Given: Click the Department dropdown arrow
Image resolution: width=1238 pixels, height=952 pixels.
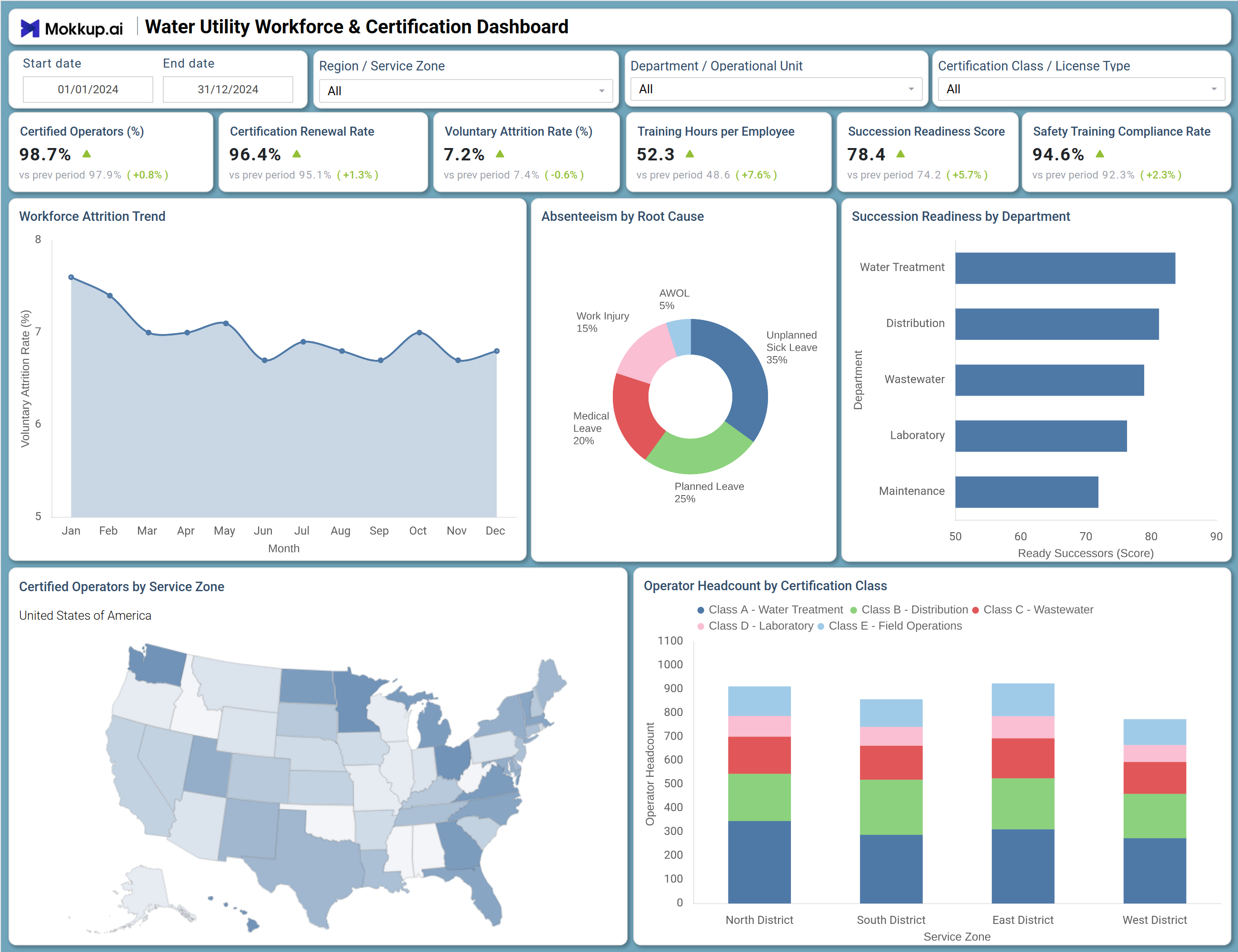Looking at the screenshot, I should (911, 89).
